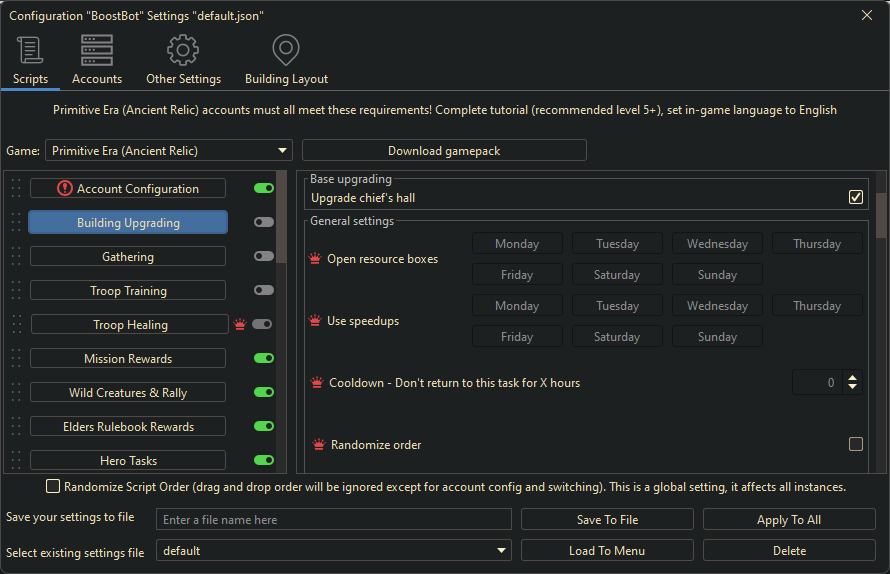Click the drag handle beside Gathering script
The height and width of the screenshot is (574, 890).
(15, 256)
